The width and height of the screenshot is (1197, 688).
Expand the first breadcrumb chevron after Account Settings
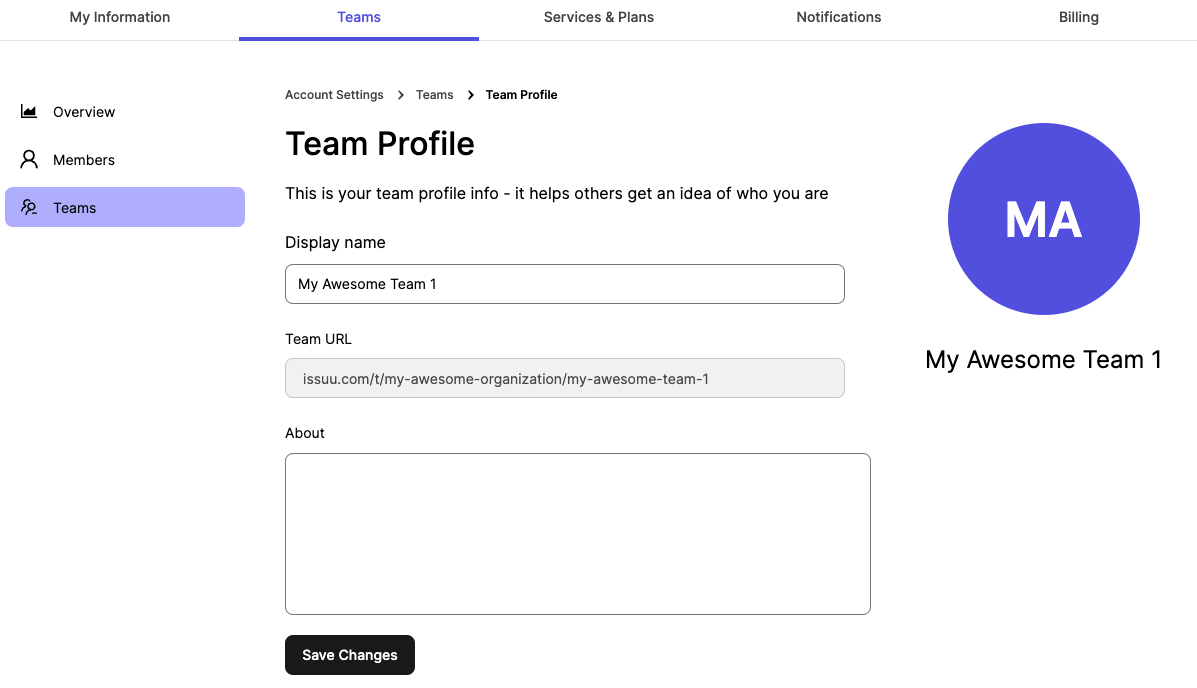point(399,94)
